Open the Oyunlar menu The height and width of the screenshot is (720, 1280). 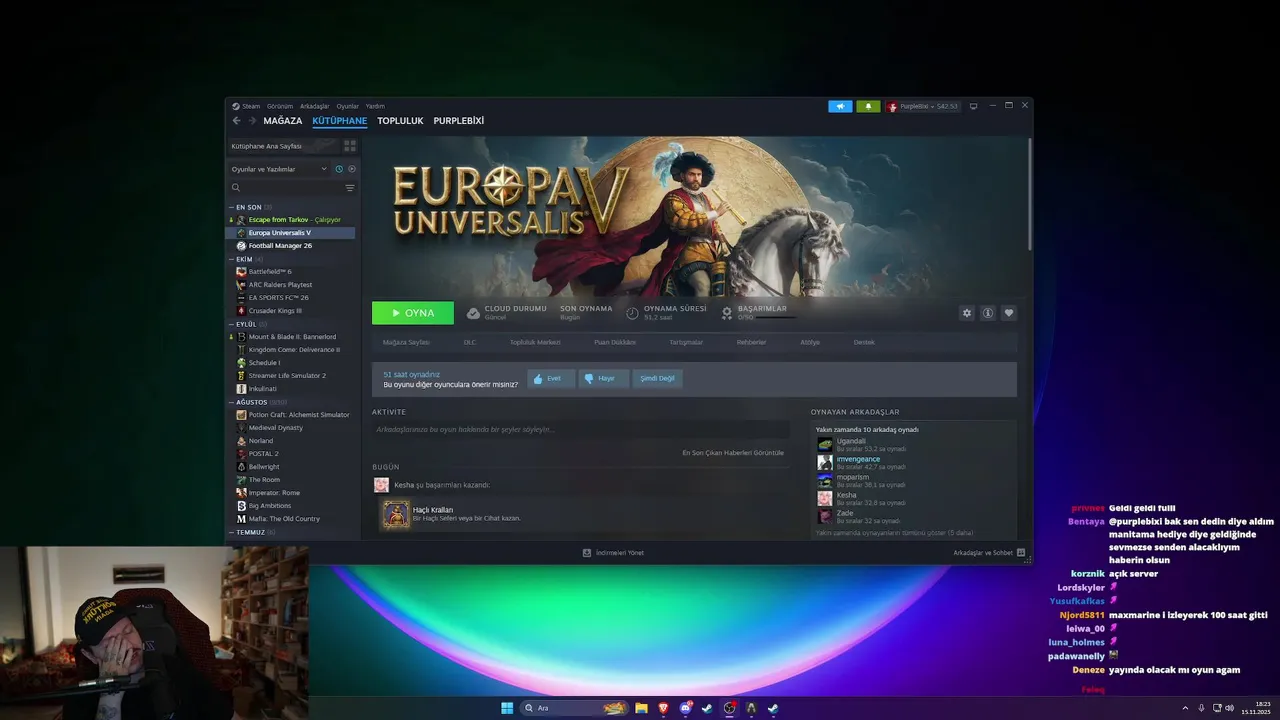pyautogui.click(x=347, y=106)
